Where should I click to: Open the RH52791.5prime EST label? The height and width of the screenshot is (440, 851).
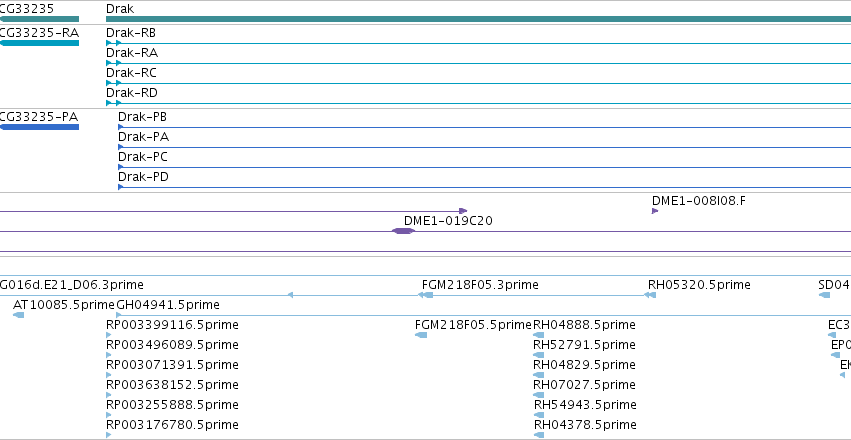coord(584,346)
